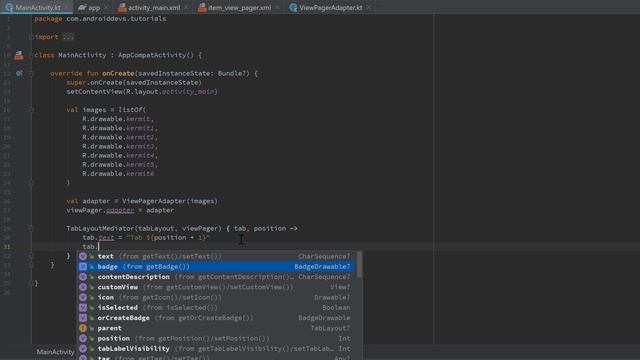The height and width of the screenshot is (360, 640).
Task: Pick the isSelected suggestion
Action: tap(216, 307)
